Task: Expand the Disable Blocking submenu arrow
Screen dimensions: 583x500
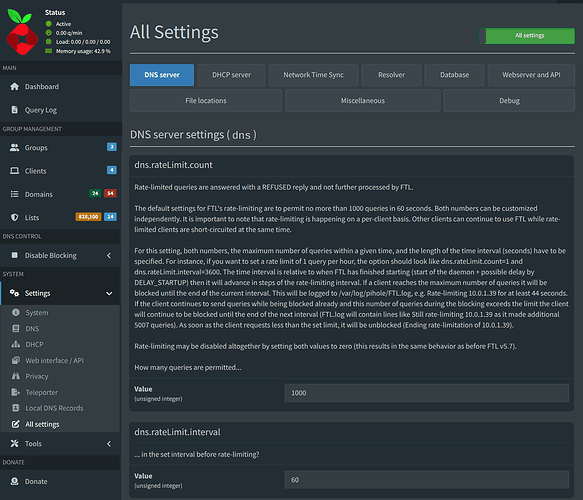Action: (109, 255)
